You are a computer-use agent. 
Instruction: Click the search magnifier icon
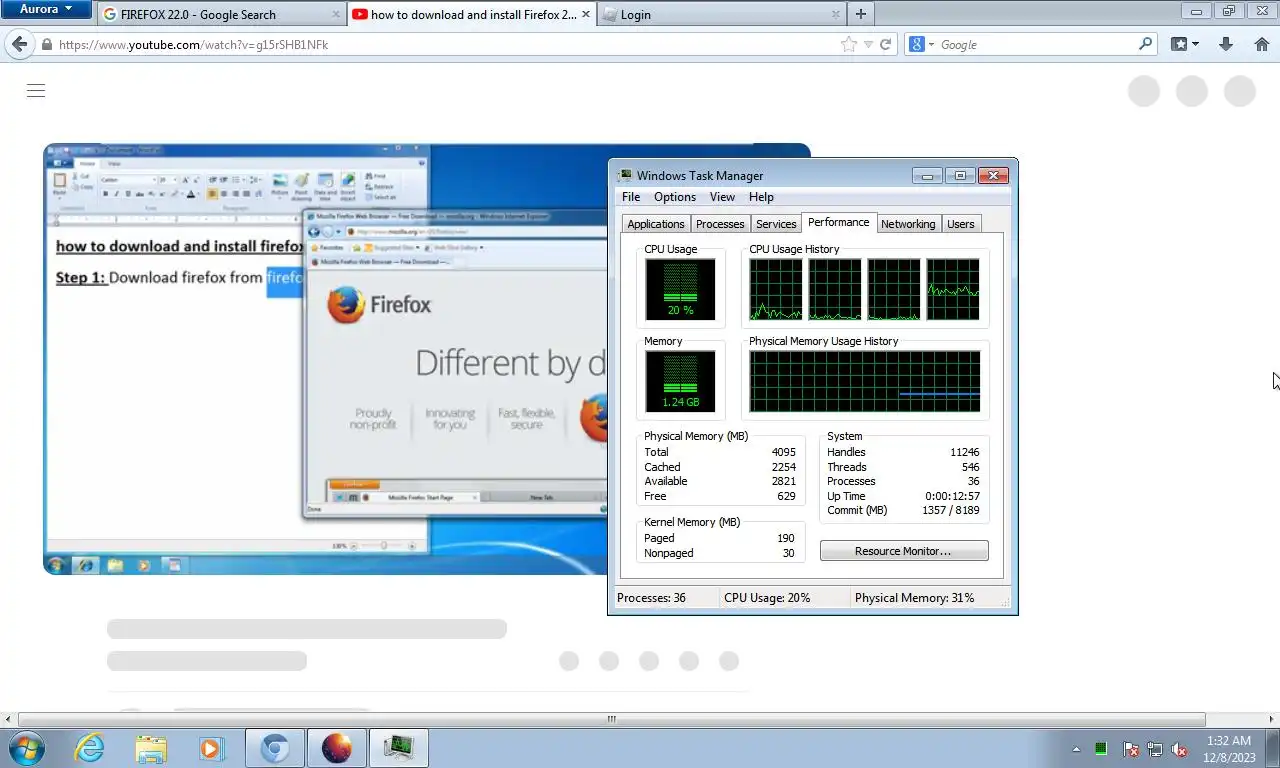(1146, 45)
